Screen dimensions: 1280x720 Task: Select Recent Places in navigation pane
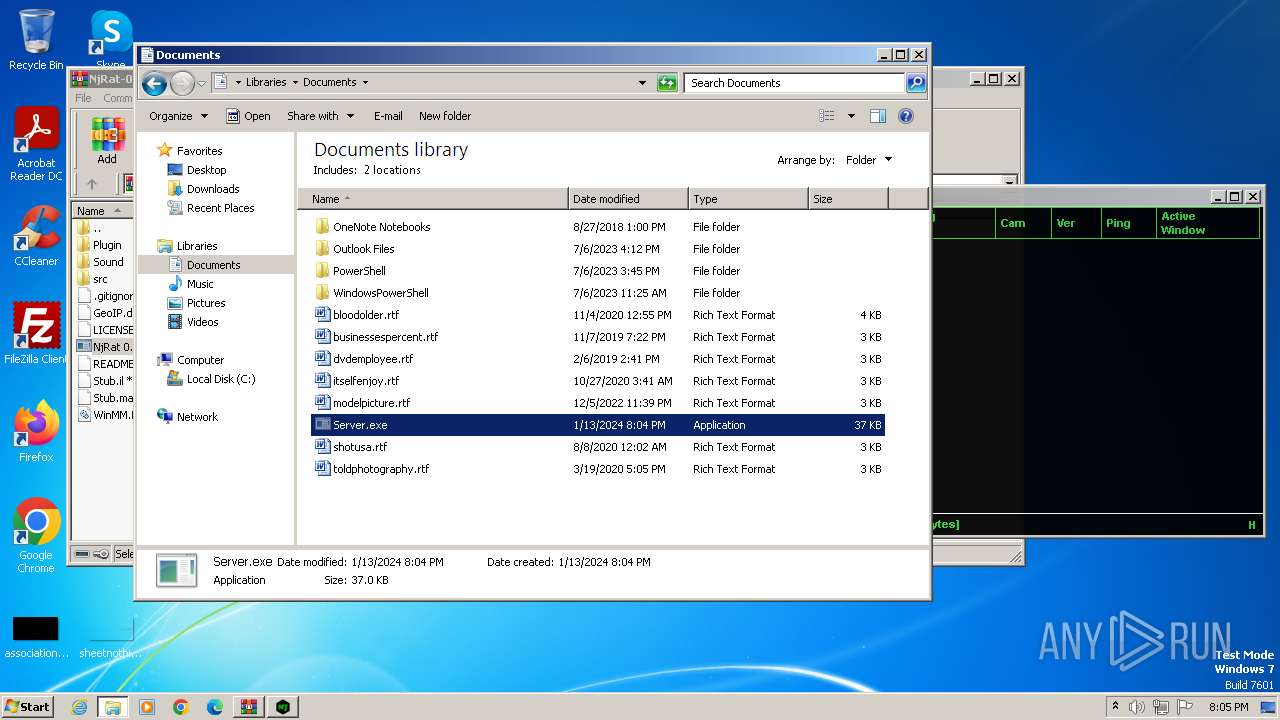[220, 208]
